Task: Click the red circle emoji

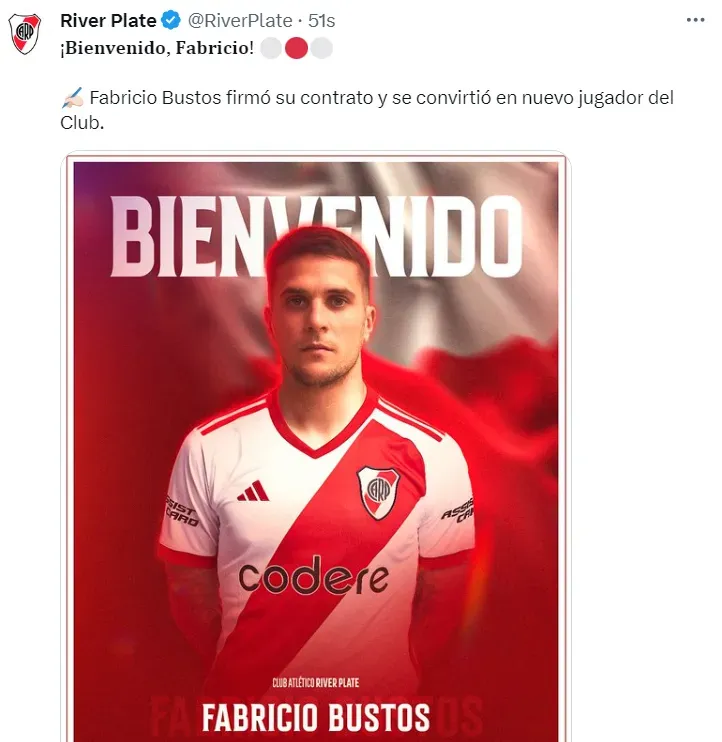Action: point(297,48)
